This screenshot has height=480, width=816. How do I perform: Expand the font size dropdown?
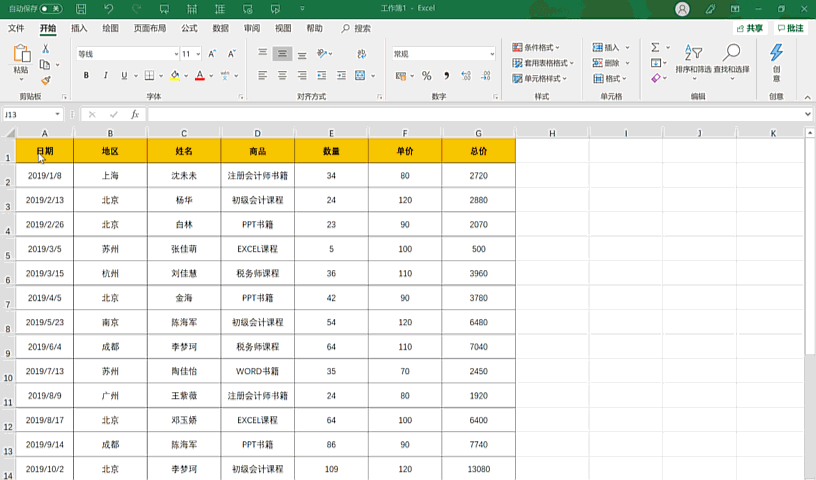pos(197,54)
